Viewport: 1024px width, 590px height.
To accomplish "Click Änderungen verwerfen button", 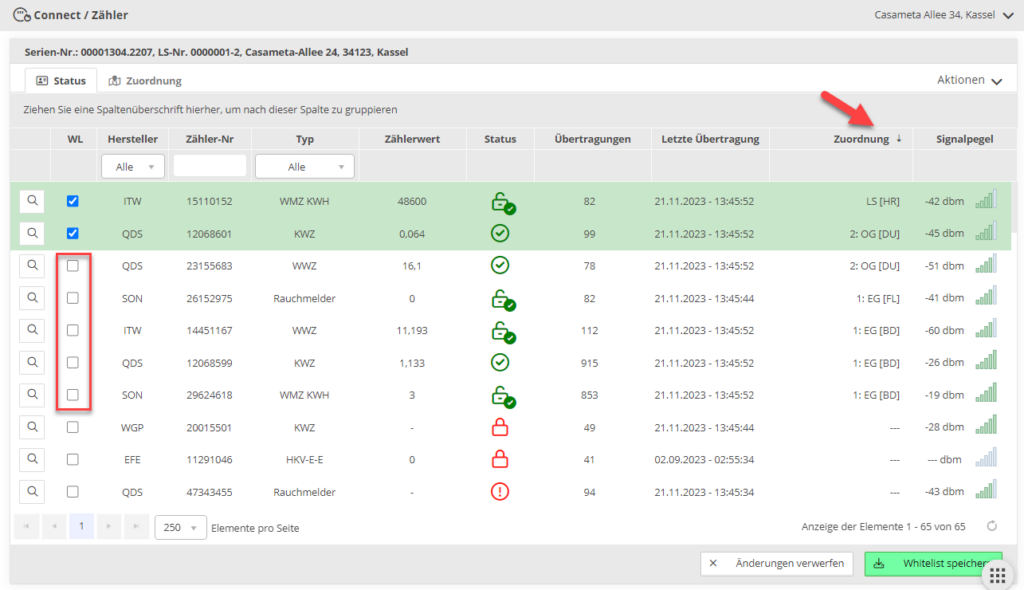I will click(776, 563).
